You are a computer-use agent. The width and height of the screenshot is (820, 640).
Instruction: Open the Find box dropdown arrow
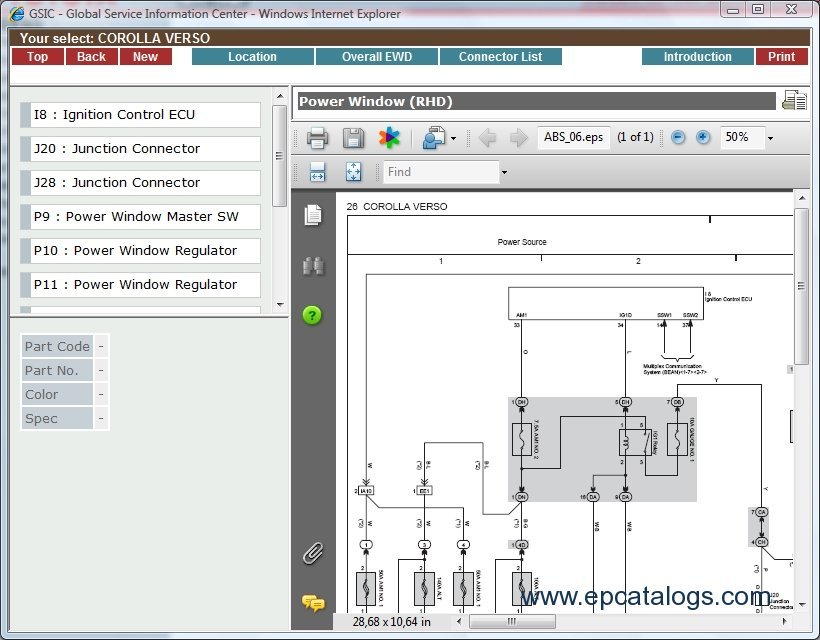pyautogui.click(x=504, y=172)
